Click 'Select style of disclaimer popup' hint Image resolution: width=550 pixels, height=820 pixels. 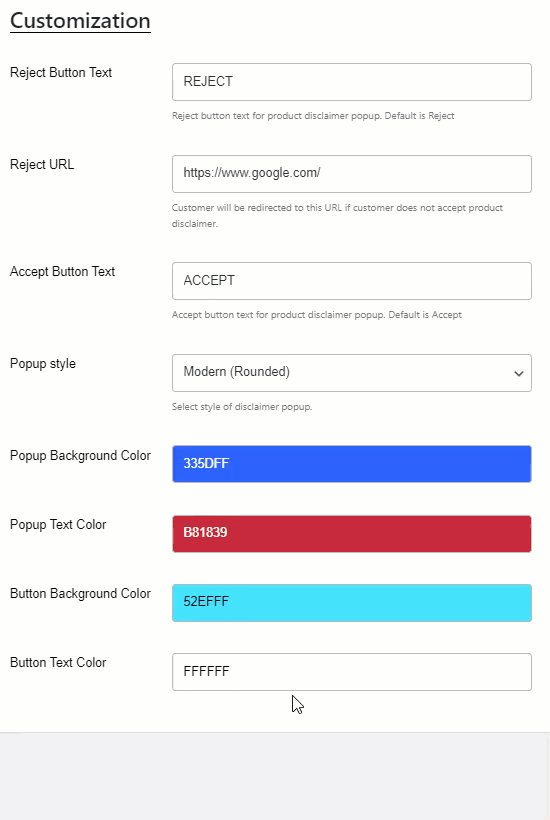click(242, 407)
